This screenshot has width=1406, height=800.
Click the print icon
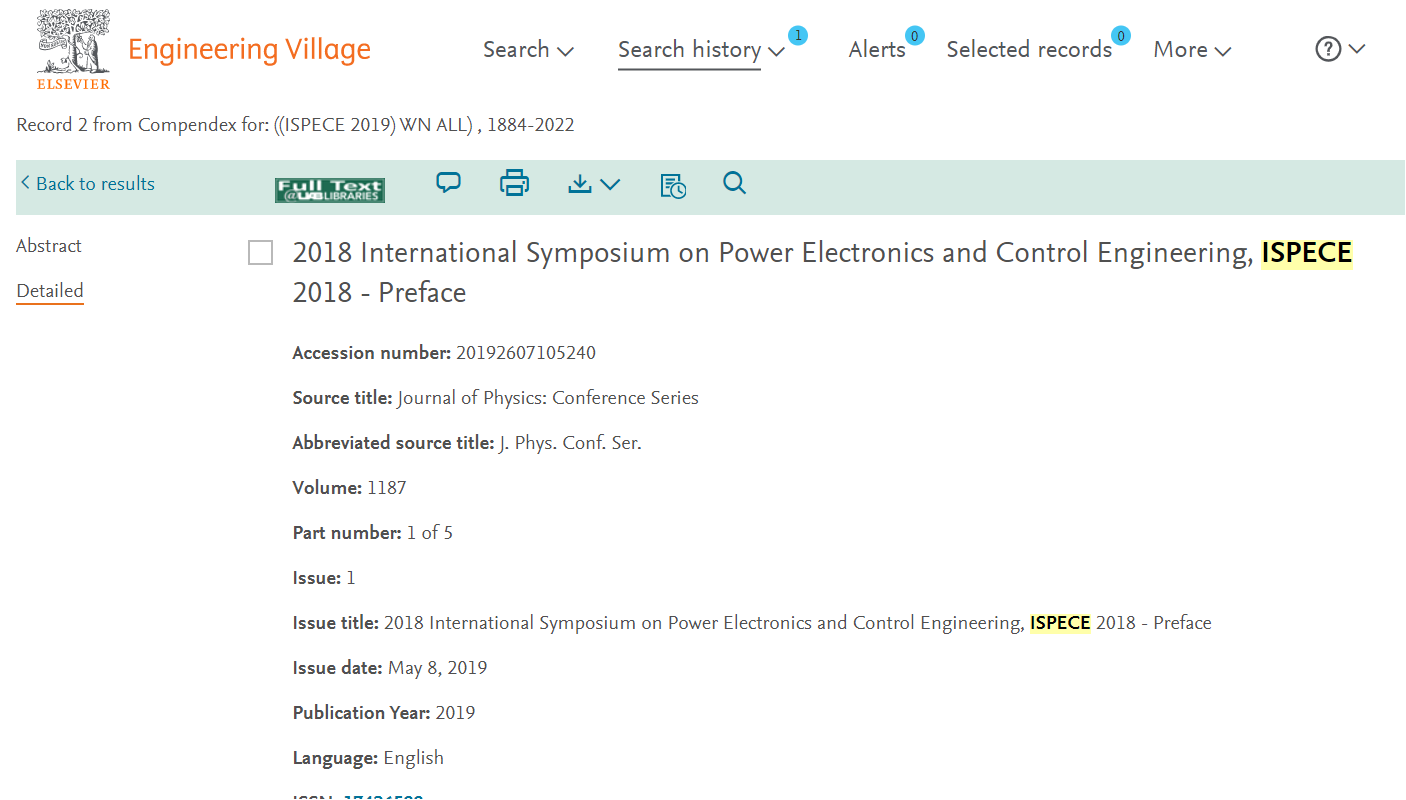(x=514, y=183)
